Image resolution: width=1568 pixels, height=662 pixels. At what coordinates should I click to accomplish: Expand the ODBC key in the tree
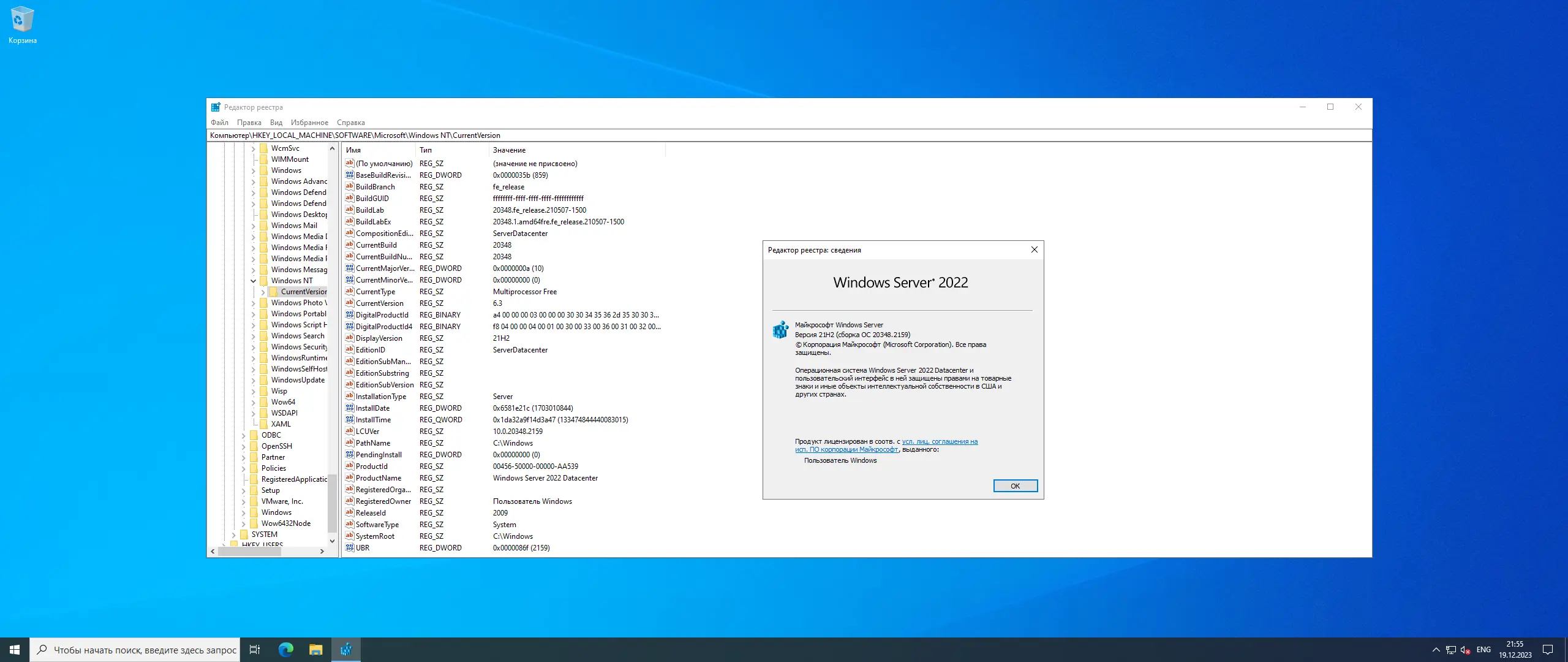(243, 435)
